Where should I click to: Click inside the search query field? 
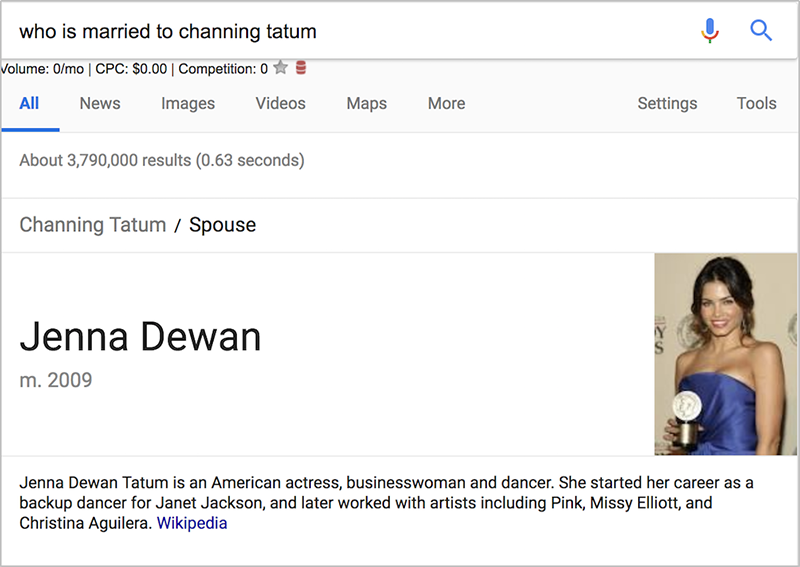(347, 31)
